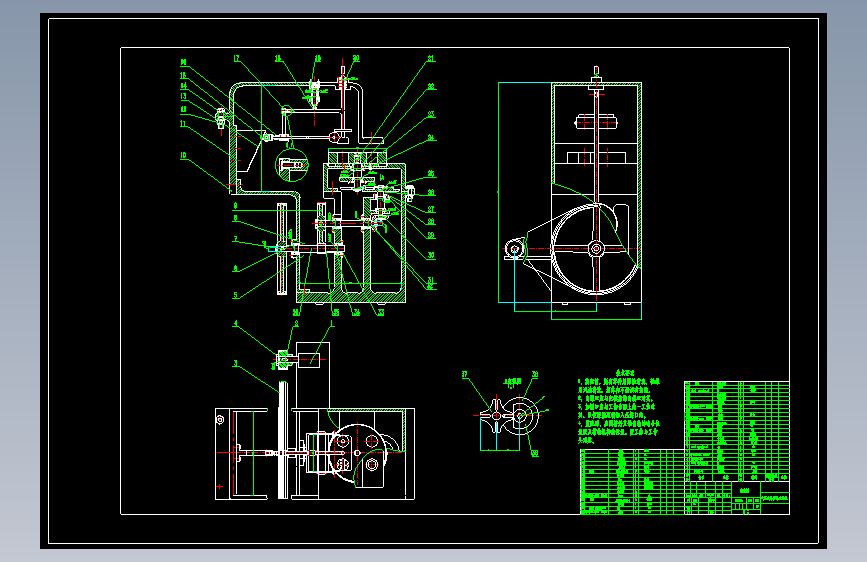
Task: Click the title block in the bottom-right corner
Action: pyautogui.click(x=737, y=498)
